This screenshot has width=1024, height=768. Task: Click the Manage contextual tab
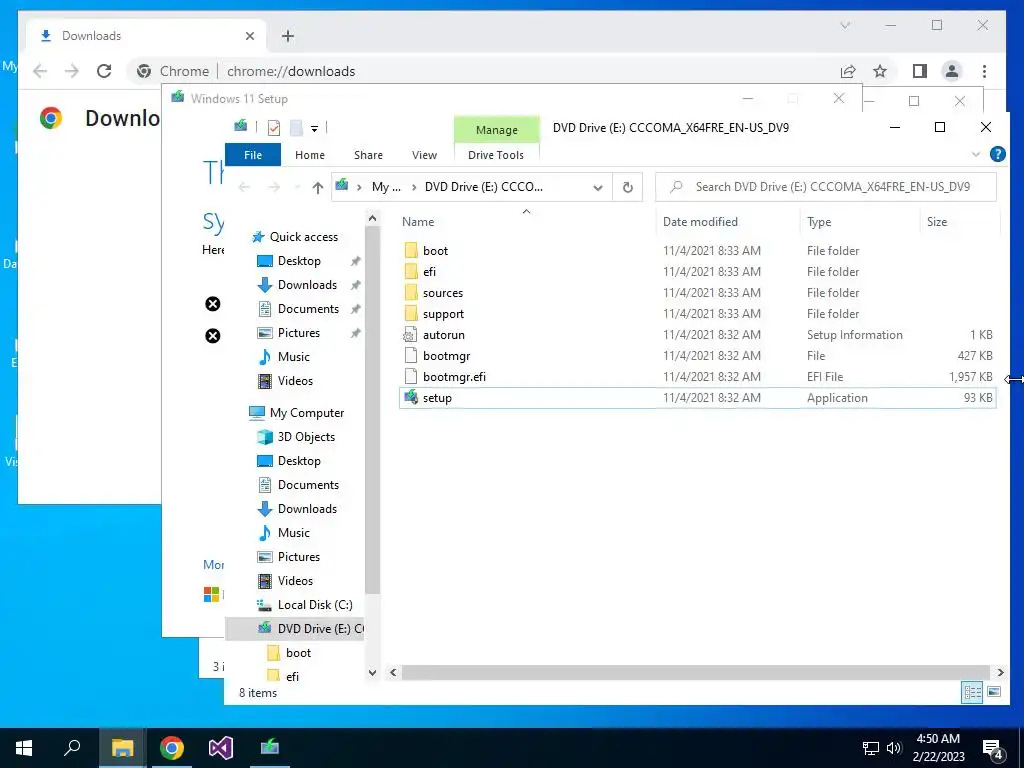496,129
